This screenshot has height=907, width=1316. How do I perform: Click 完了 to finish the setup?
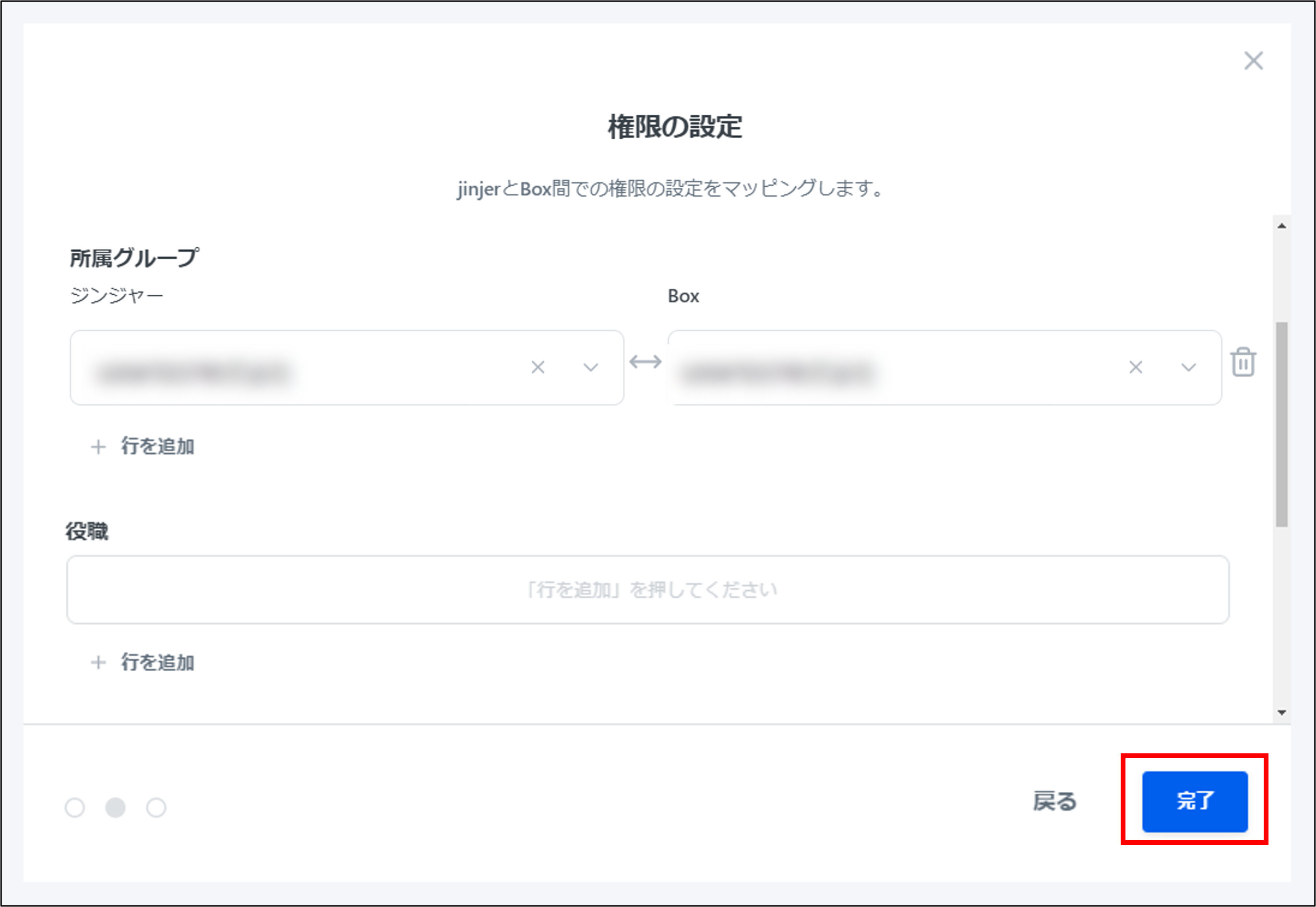pos(1195,803)
